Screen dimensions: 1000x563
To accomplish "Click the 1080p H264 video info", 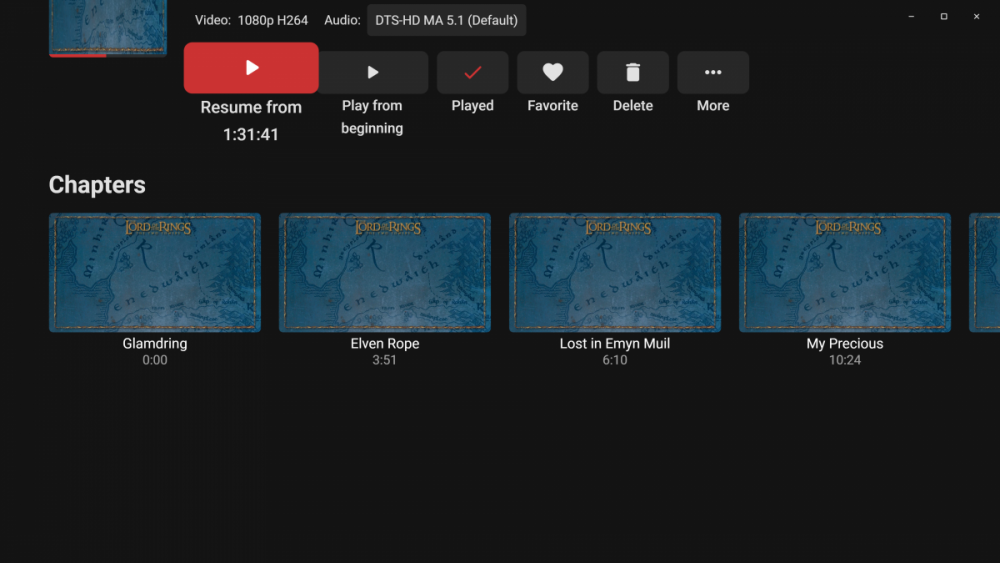I will (273, 20).
